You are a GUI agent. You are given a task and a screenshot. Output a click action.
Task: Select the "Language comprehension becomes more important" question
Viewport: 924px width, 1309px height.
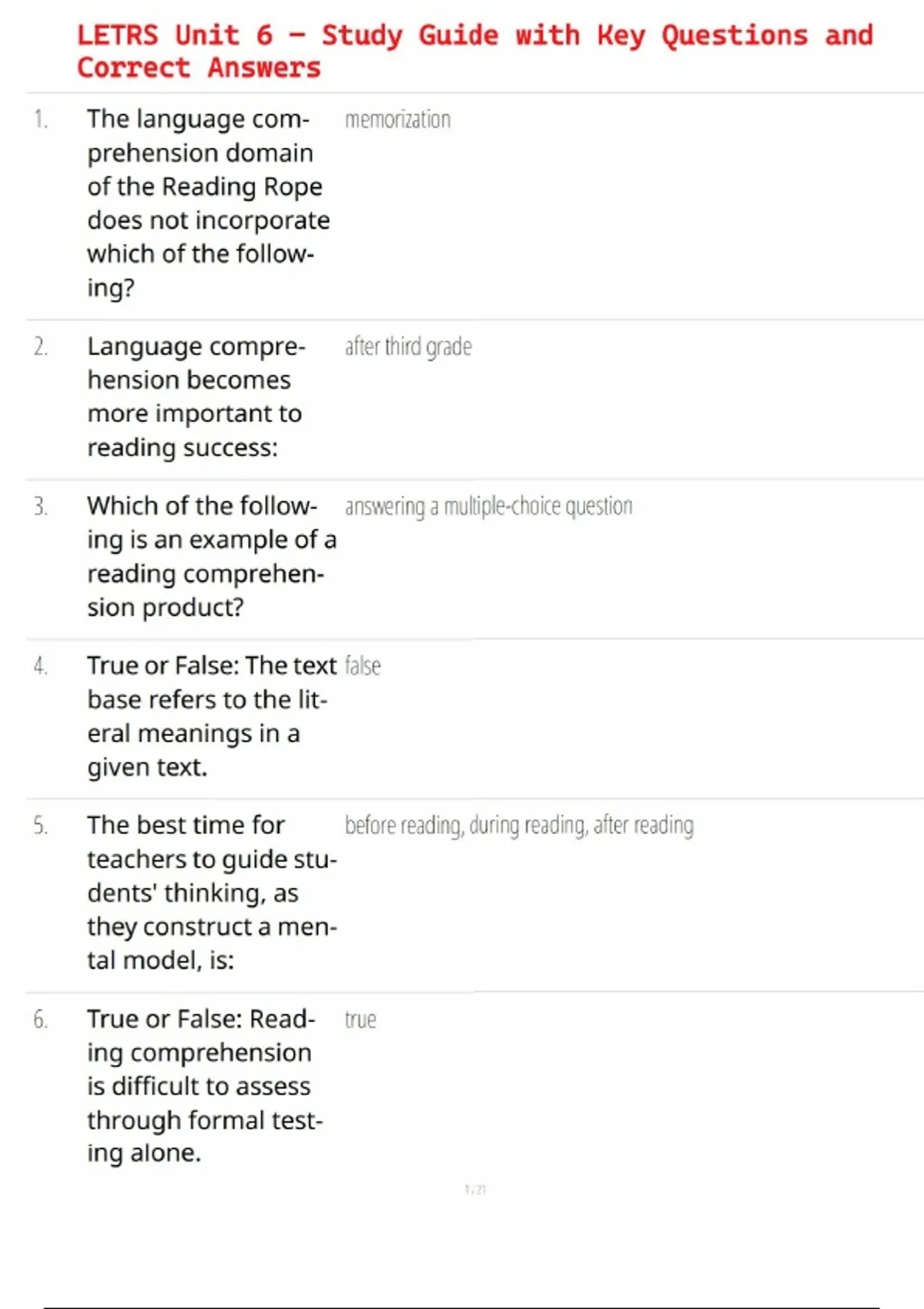click(x=196, y=397)
